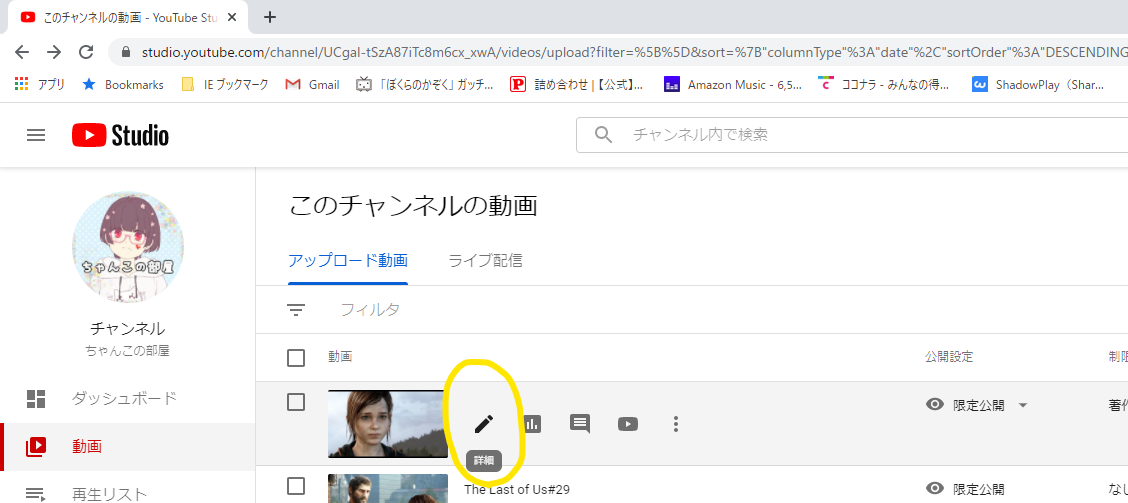Image resolution: width=1128 pixels, height=503 pixels.
Task: Open the Amazon Music bookmark
Action: click(x=732, y=84)
